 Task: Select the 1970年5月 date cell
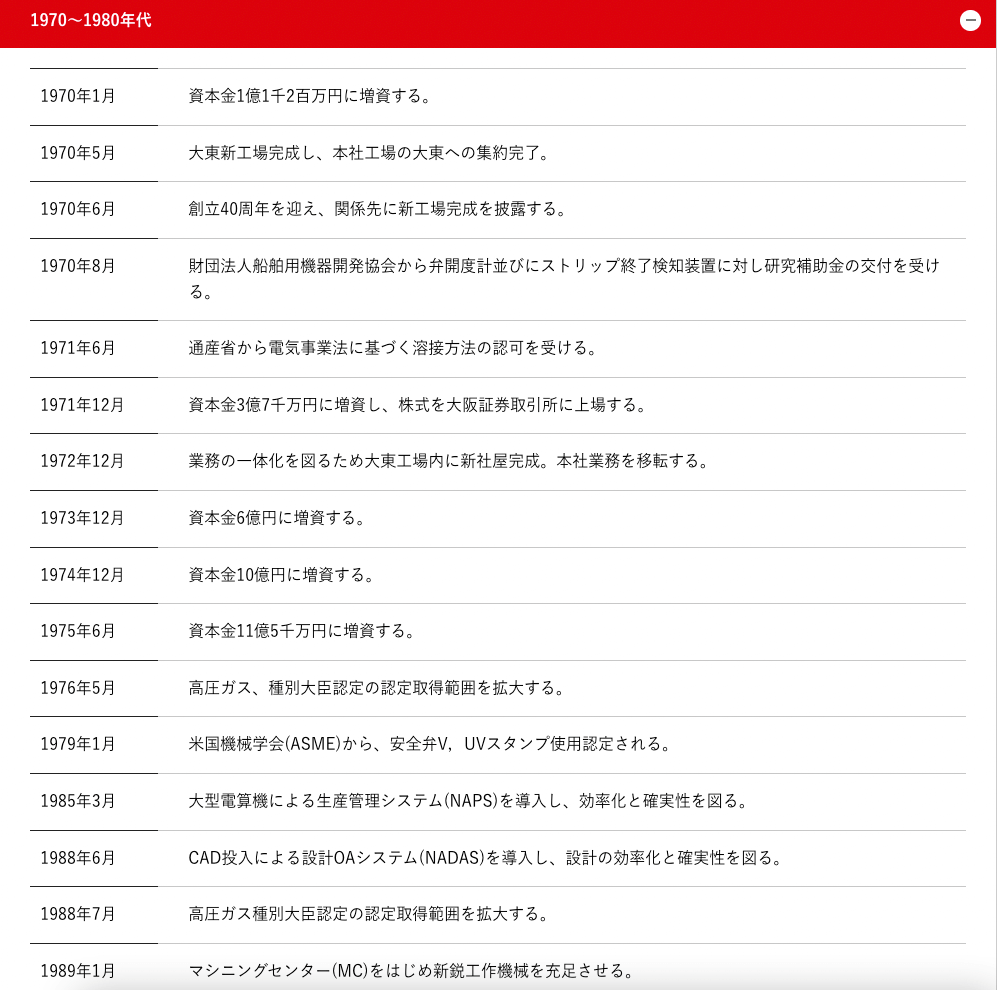pos(78,153)
